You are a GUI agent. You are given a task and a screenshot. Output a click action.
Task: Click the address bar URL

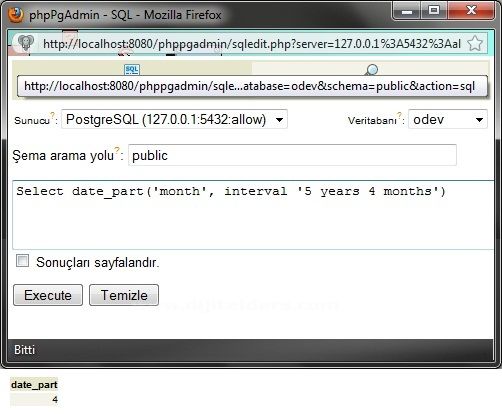point(252,44)
